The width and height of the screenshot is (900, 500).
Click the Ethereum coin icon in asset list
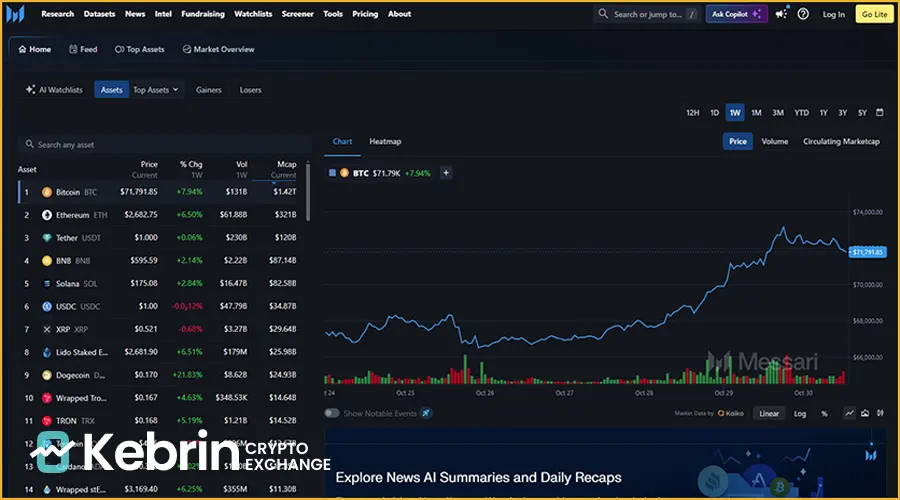[46, 215]
